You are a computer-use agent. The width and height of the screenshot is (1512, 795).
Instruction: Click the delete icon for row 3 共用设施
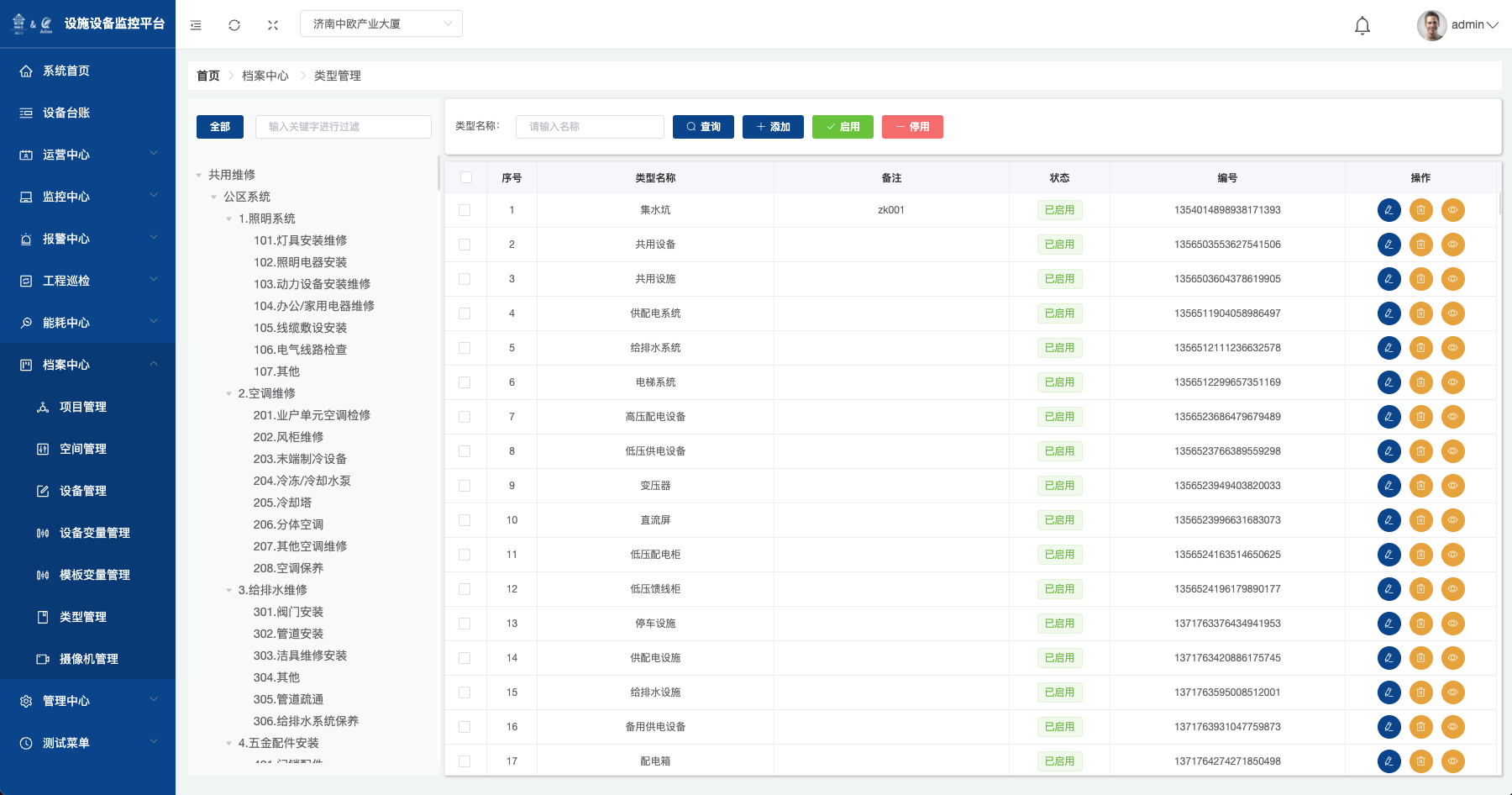tap(1420, 279)
